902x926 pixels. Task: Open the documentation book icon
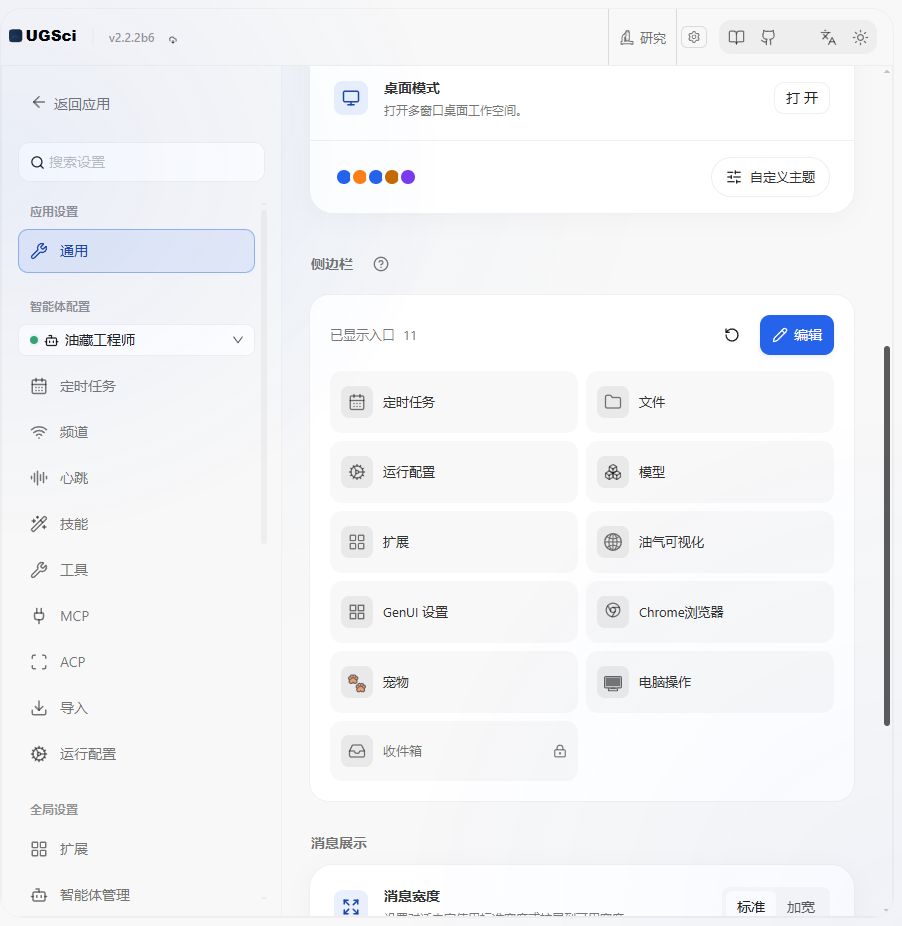tap(736, 38)
